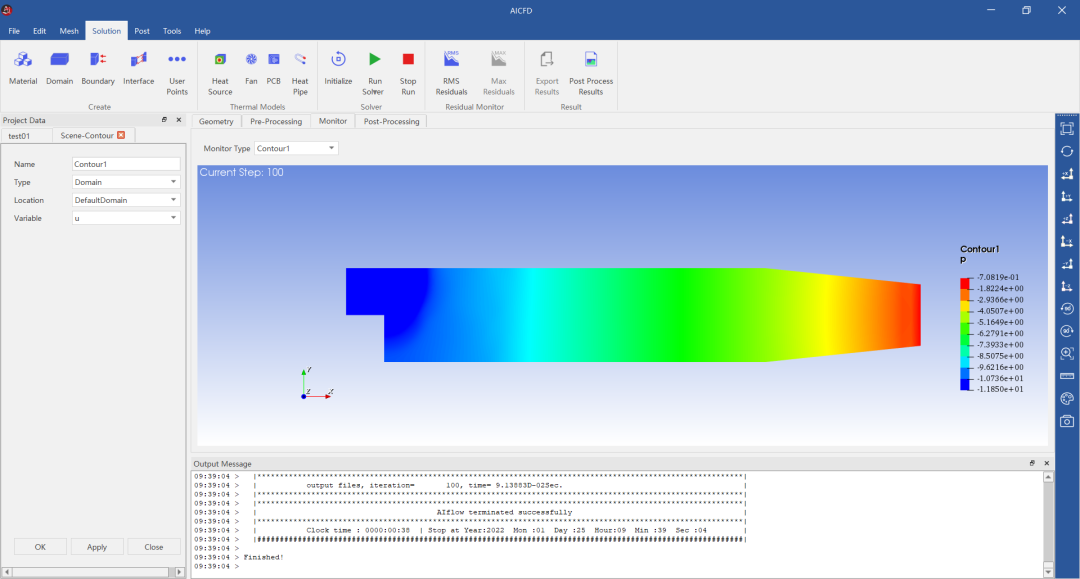This screenshot has height=579, width=1080.
Task: Close the Project Data panel
Action: tap(179, 120)
